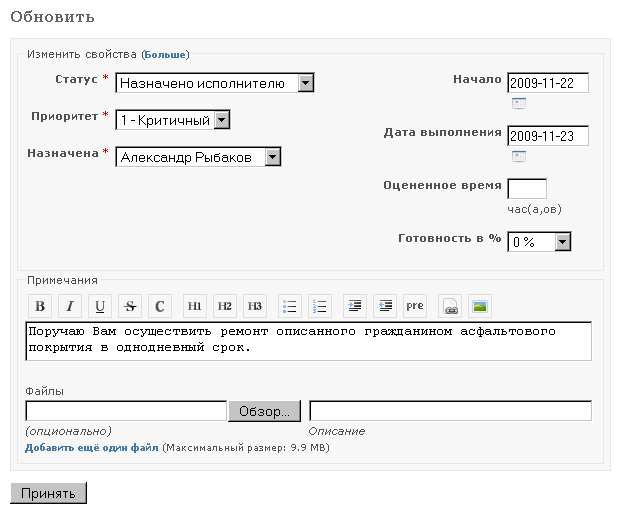Focus the file path input field
This screenshot has height=514, width=621.
coord(126,411)
